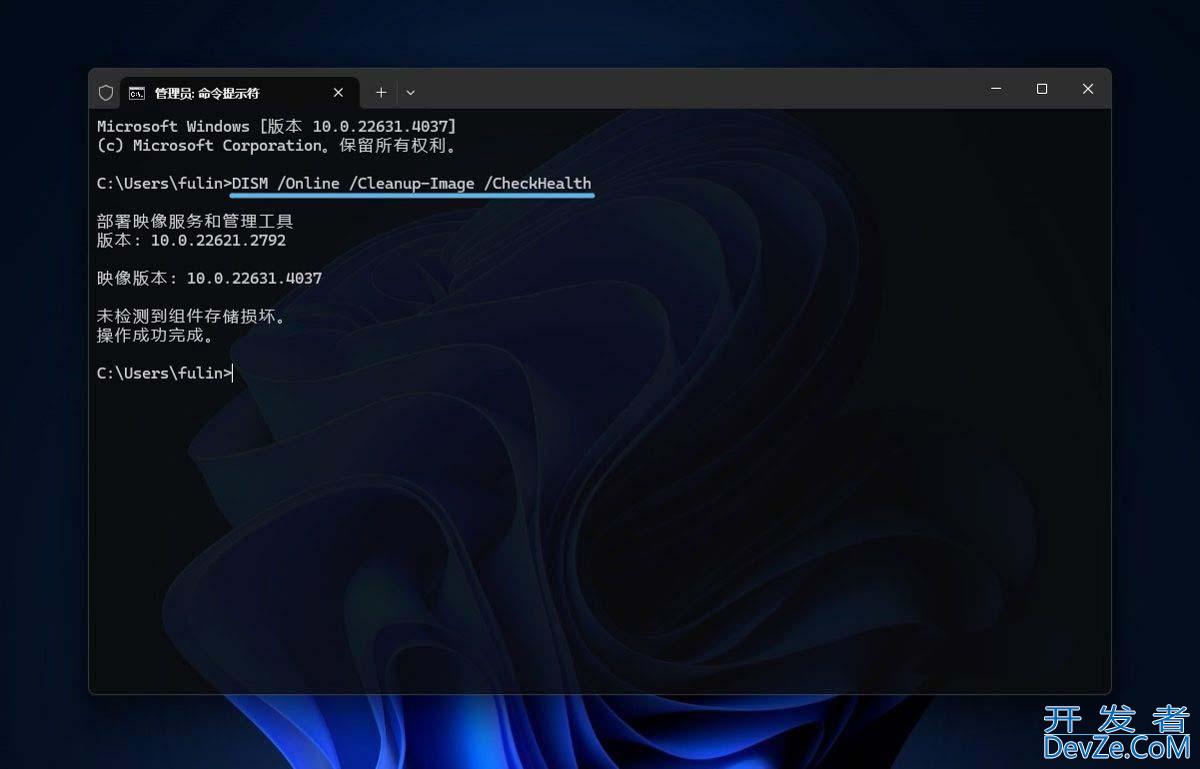1200x769 pixels.
Task: Close the 命令提示符 tab
Action: point(338,92)
